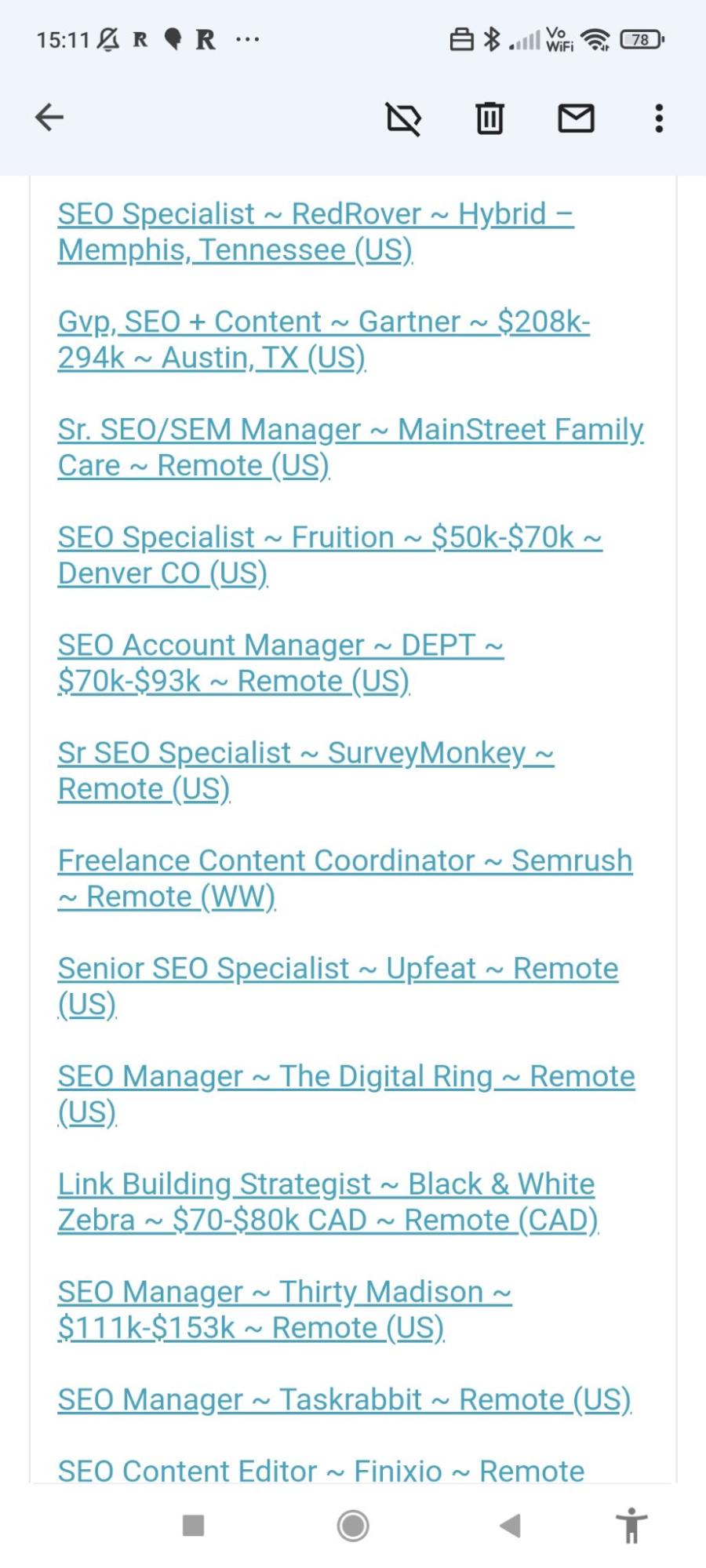The width and height of the screenshot is (706, 1568).
Task: Tap the accessibility shortcut icon in navbar
Action: [x=632, y=1526]
